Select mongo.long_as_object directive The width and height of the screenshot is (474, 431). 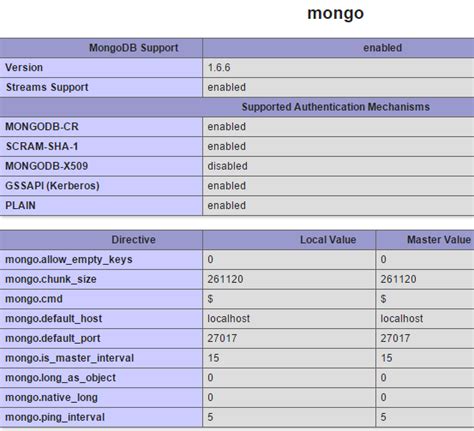point(60,378)
